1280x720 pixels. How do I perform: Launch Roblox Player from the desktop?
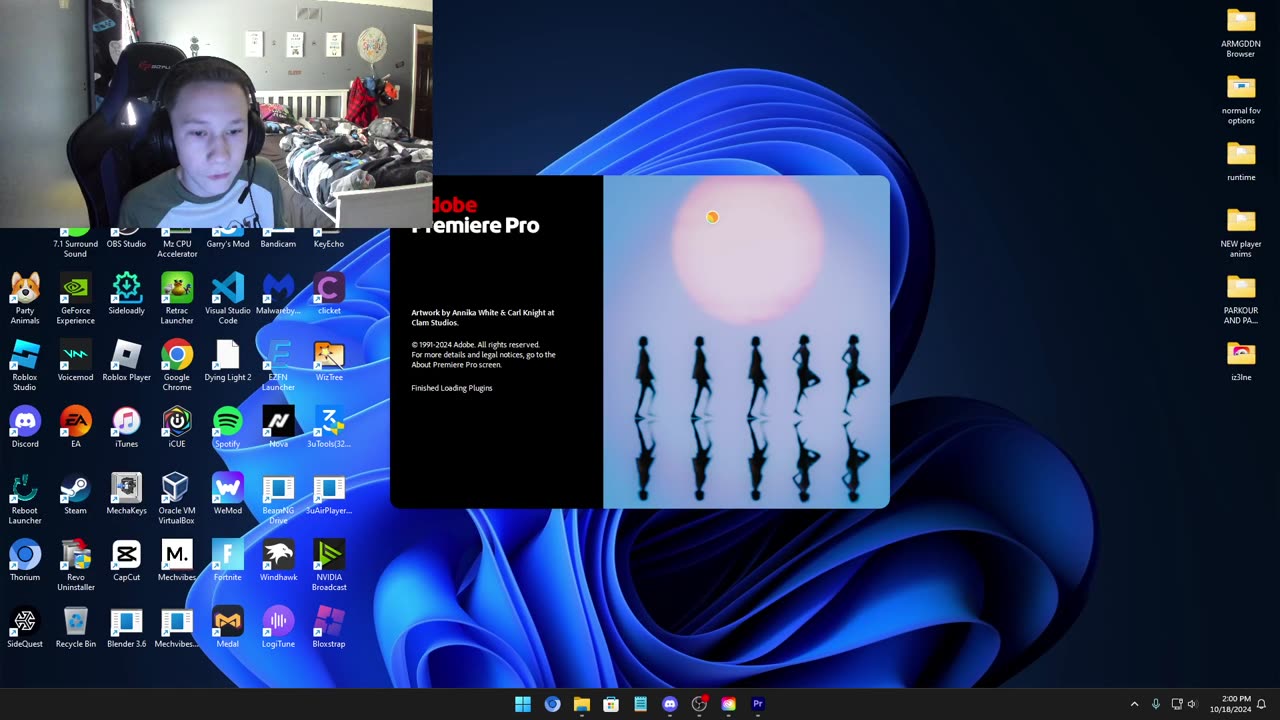(126, 361)
